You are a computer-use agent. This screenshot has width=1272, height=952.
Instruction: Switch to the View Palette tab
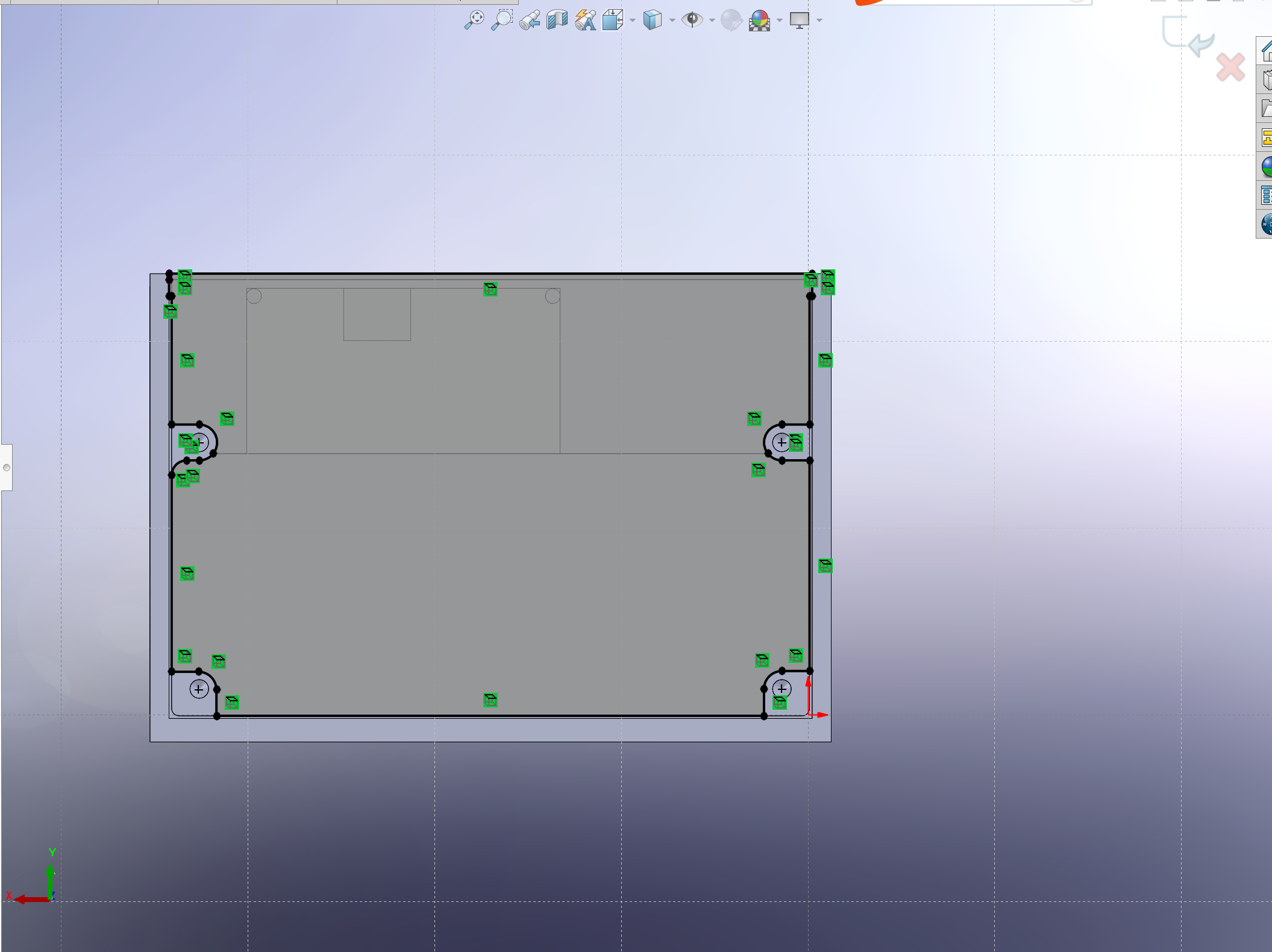[1266, 138]
